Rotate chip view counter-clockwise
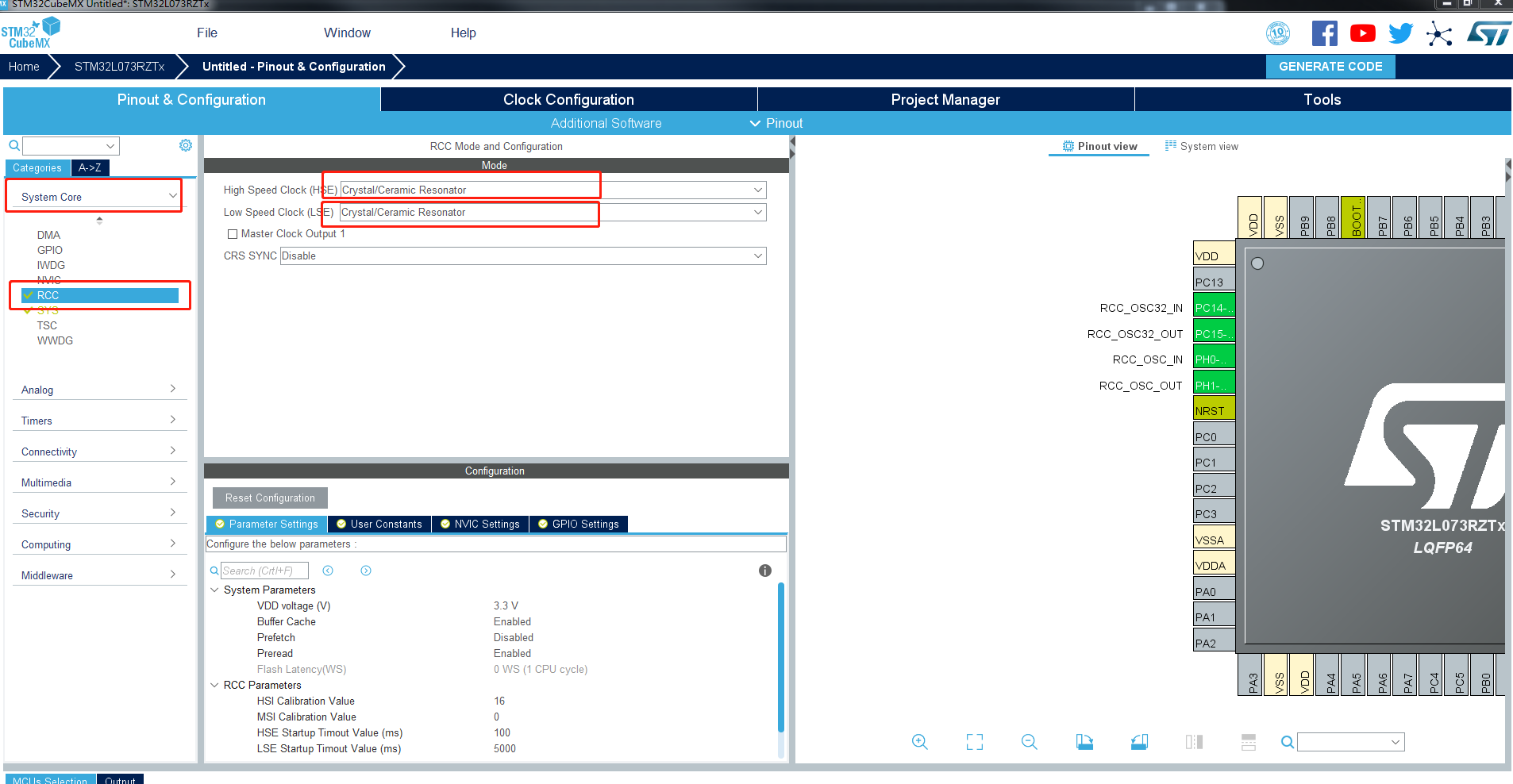 pyautogui.click(x=1139, y=742)
